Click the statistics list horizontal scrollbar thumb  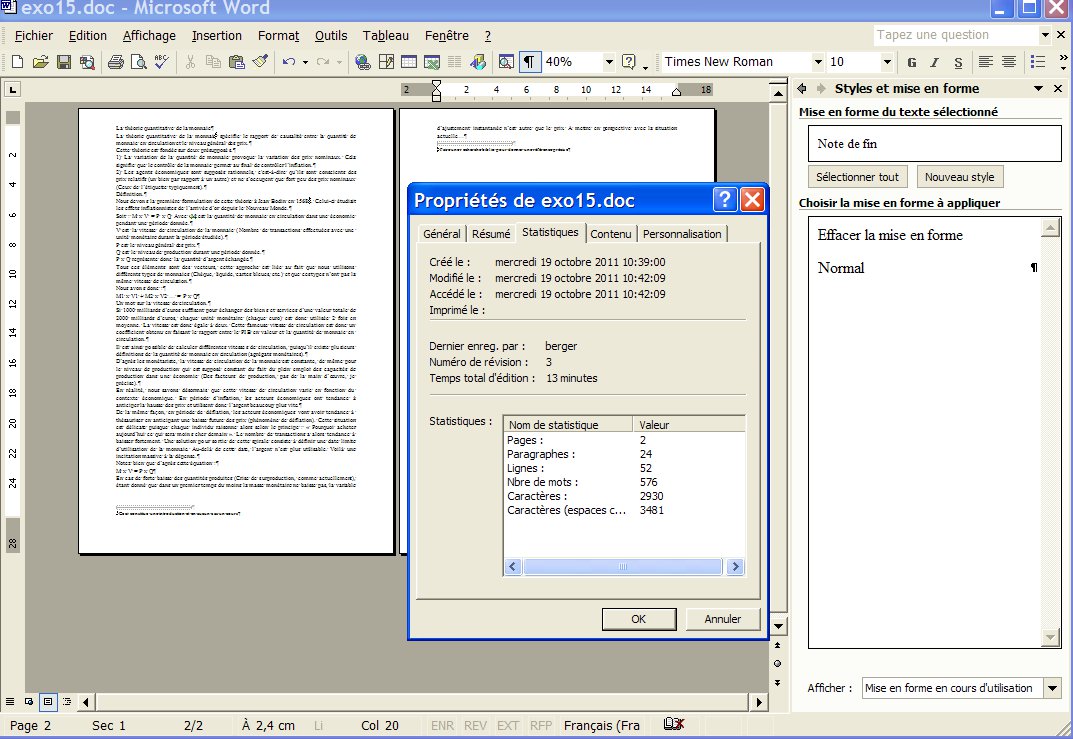click(x=622, y=567)
